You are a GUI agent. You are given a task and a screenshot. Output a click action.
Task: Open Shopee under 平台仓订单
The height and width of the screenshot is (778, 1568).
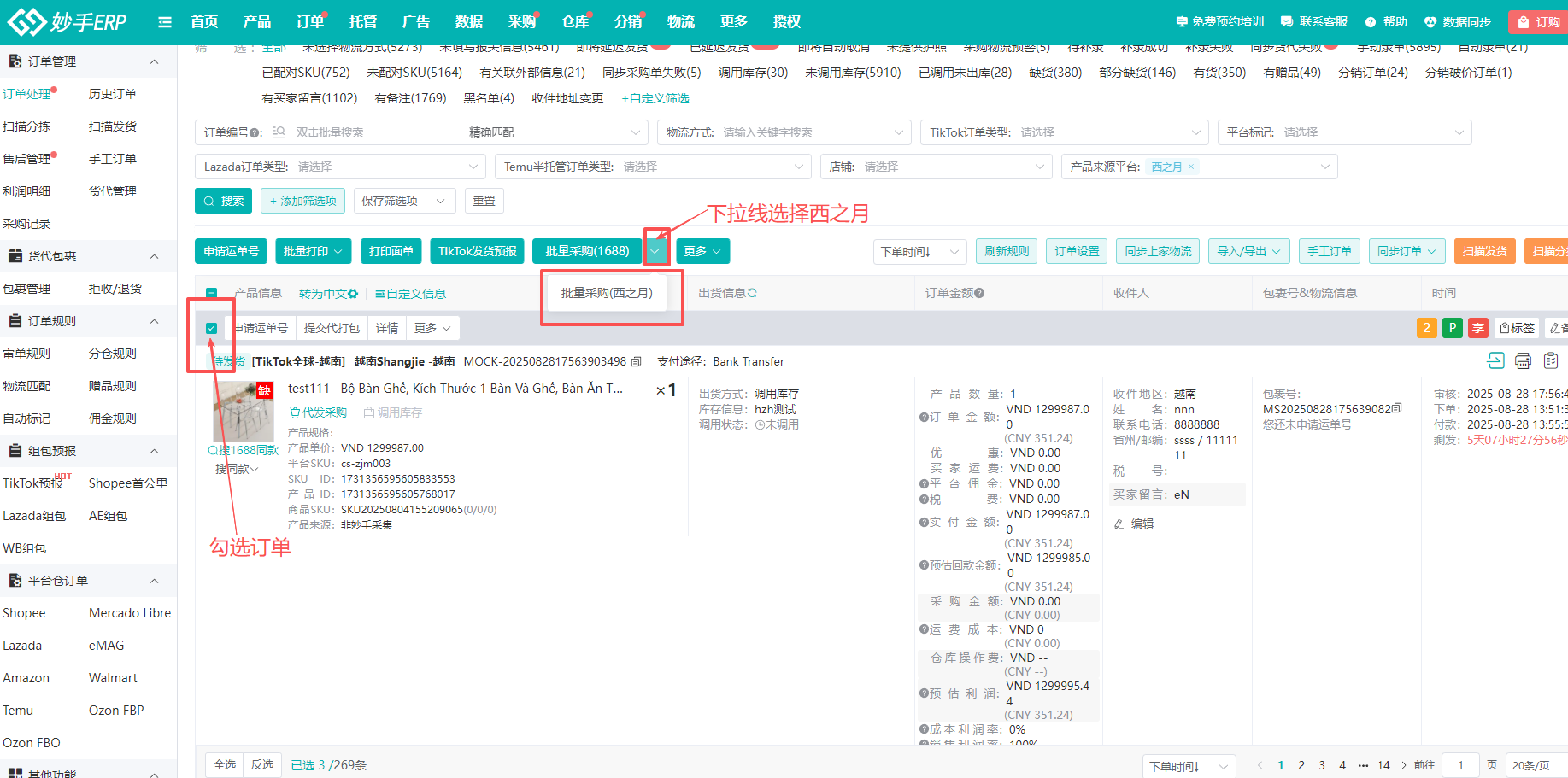[24, 613]
